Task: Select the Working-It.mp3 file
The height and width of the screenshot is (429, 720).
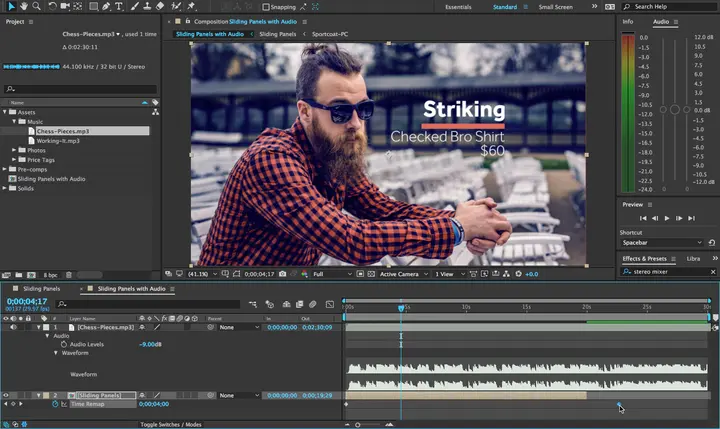Action: click(58, 141)
